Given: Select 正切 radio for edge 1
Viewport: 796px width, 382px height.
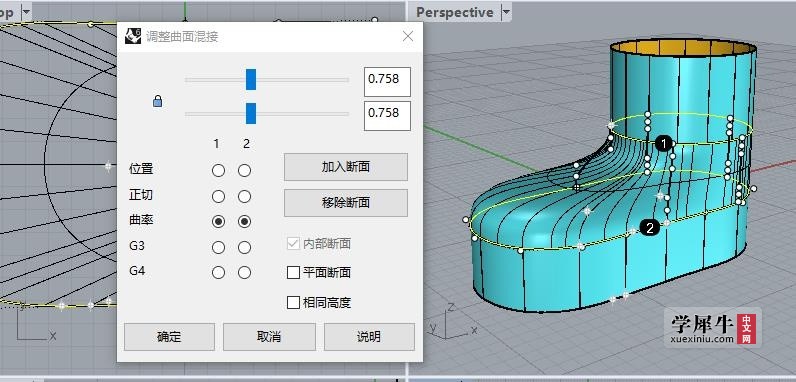Looking at the screenshot, I should 218,196.
